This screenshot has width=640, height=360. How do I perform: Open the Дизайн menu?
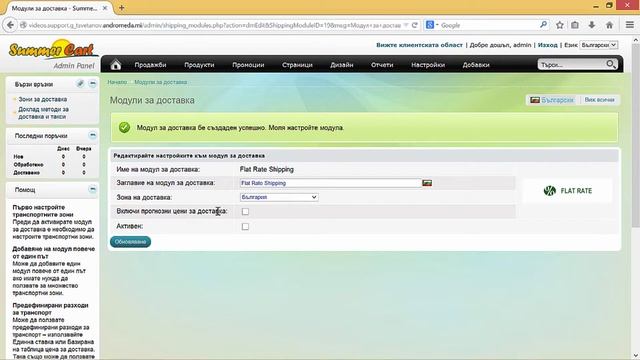[342, 65]
